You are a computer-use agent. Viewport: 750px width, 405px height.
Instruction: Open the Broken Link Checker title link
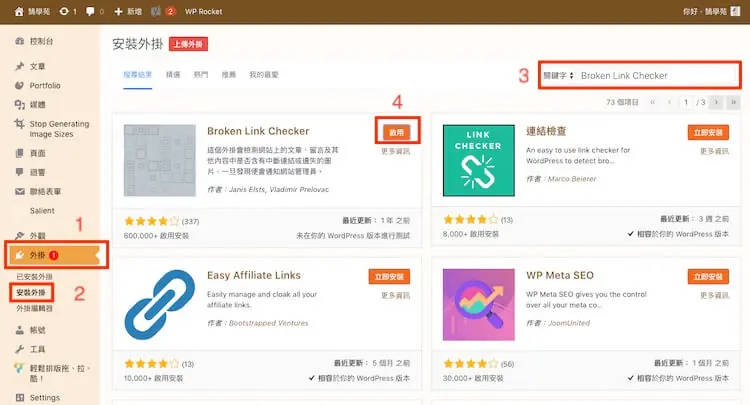tap(258, 131)
